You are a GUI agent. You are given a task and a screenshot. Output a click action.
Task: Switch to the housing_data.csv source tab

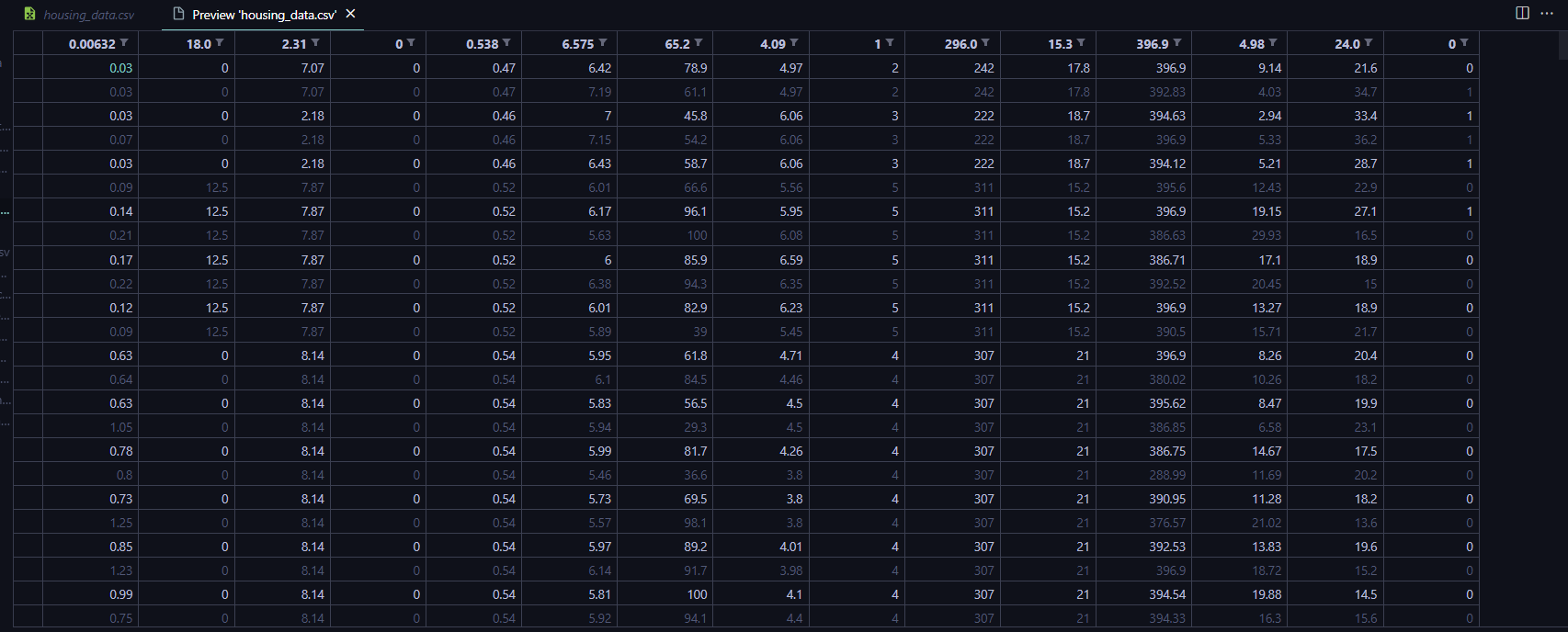(x=79, y=15)
